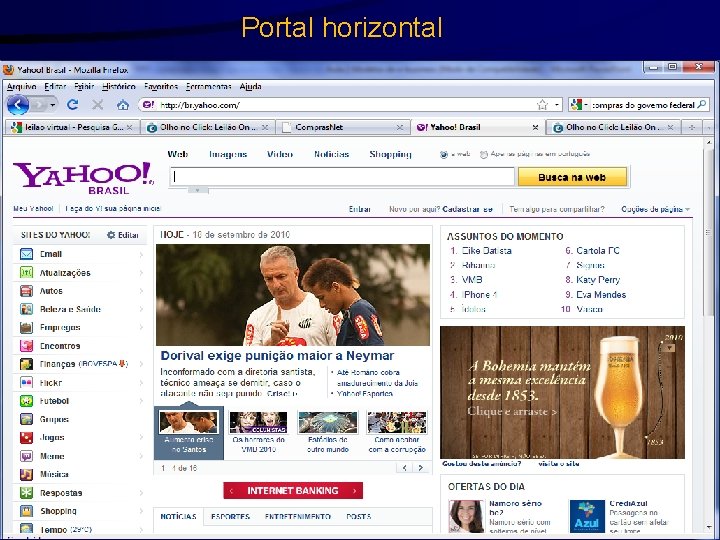Click the URL address field
Image resolution: width=720 pixels, height=540 pixels.
tap(344, 105)
